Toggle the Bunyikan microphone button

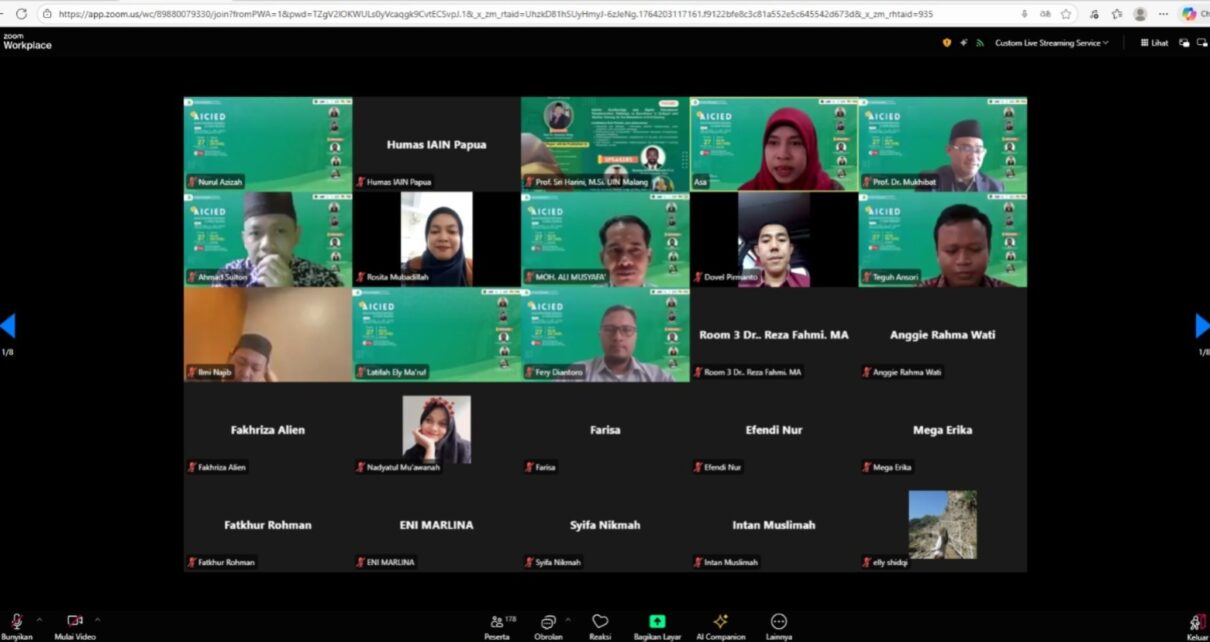[x=17, y=622]
